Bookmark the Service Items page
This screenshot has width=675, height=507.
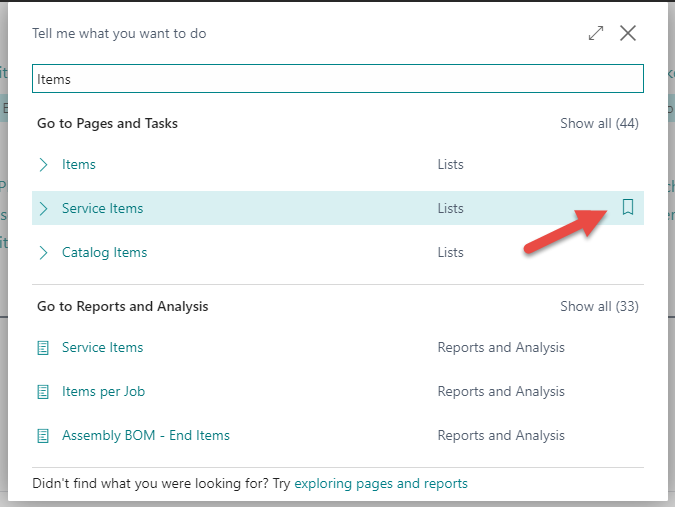[x=628, y=208]
